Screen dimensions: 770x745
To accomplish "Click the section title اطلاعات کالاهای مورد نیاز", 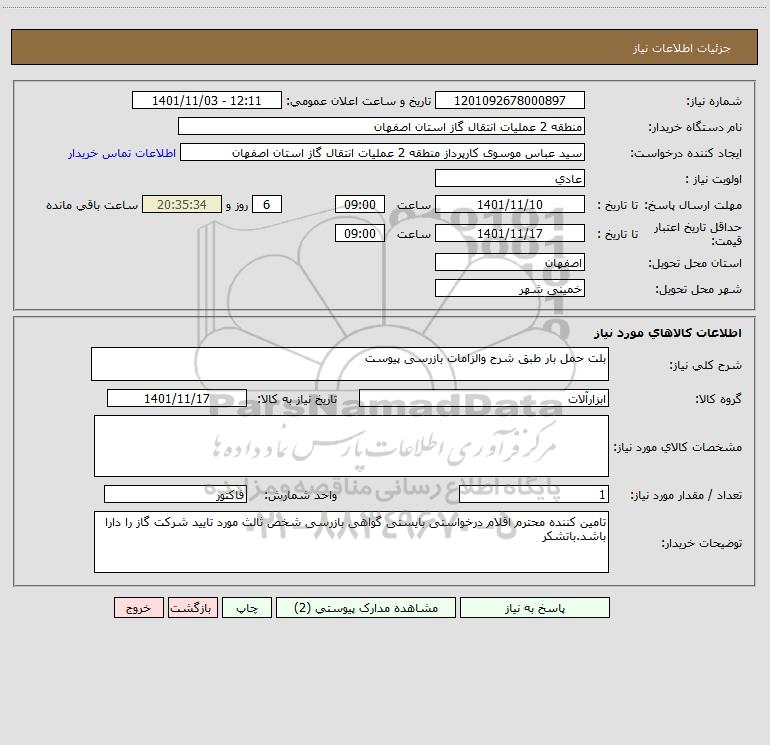I will click(668, 333).
